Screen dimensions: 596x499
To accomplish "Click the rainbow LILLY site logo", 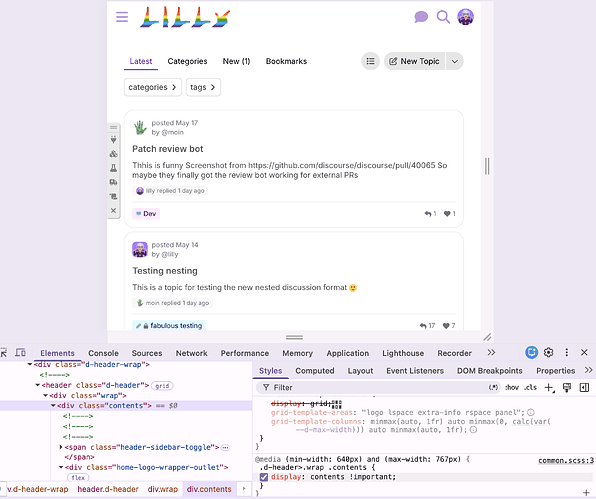I will (x=185, y=17).
